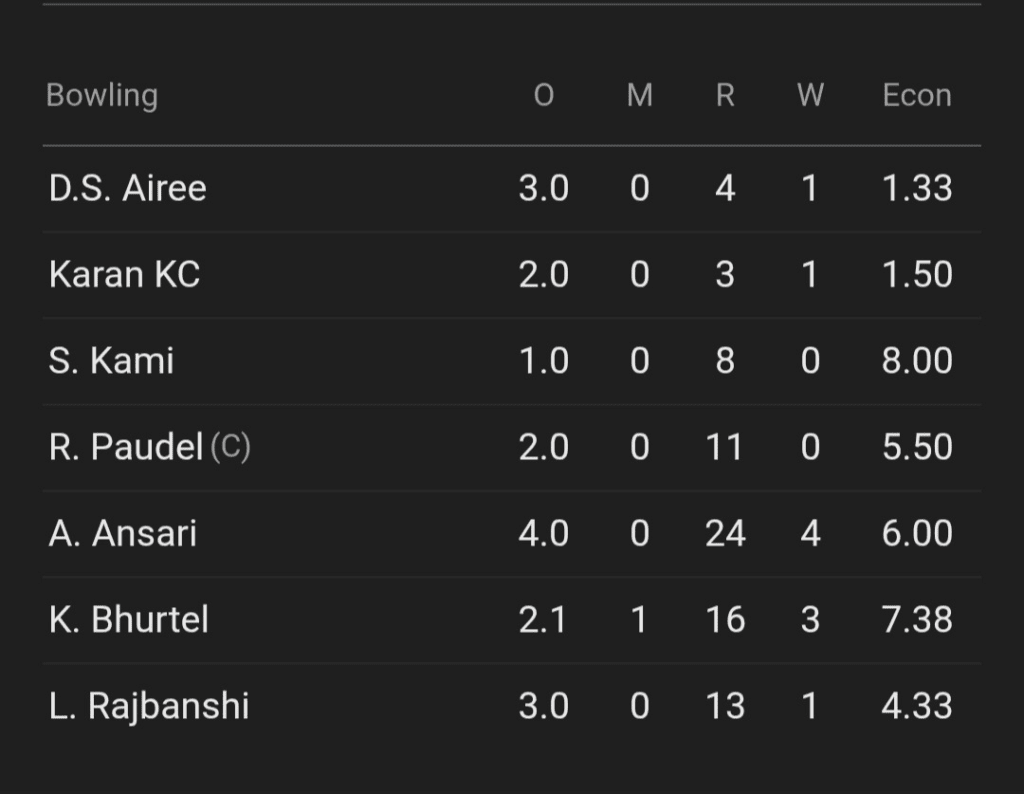Click A. Ansari's wickets value of 4

[x=810, y=533]
